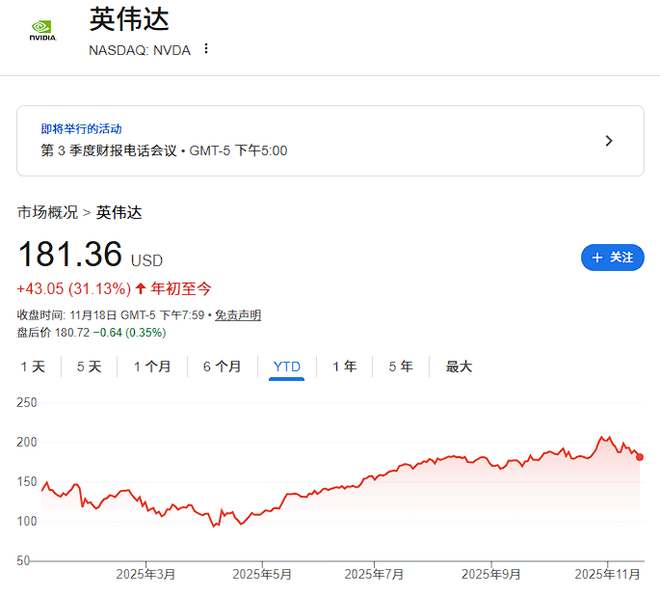Show the 1 个月 chart range

tap(152, 367)
